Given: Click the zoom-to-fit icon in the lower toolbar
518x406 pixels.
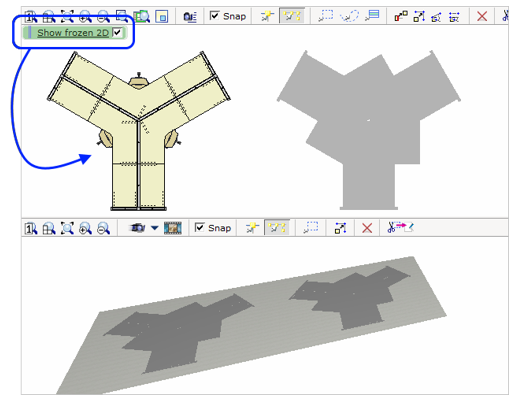Looking at the screenshot, I should click(67, 228).
